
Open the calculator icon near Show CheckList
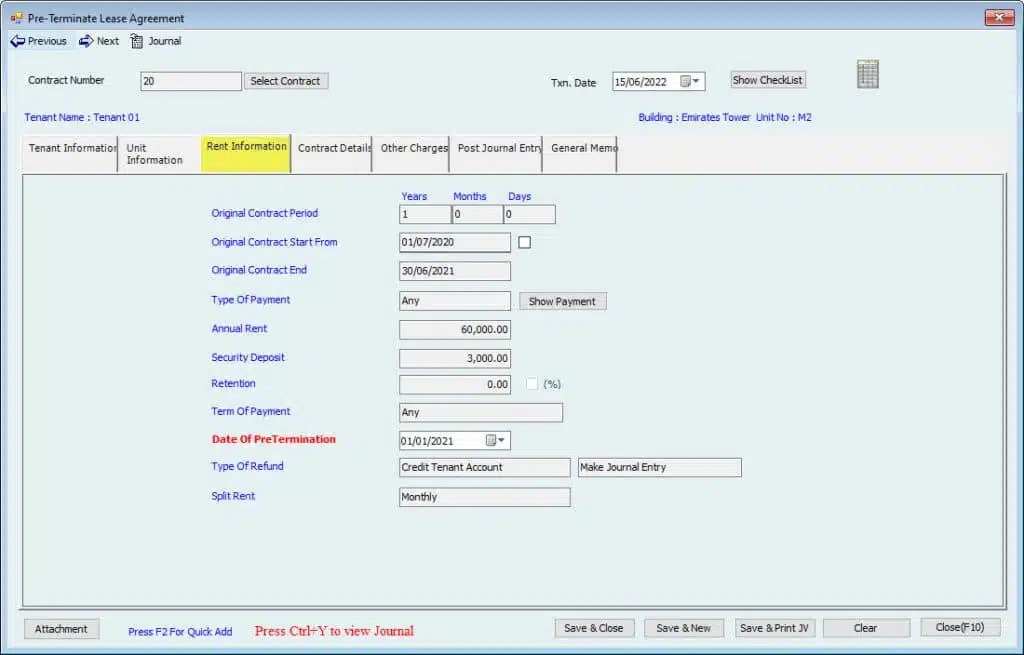(x=867, y=75)
